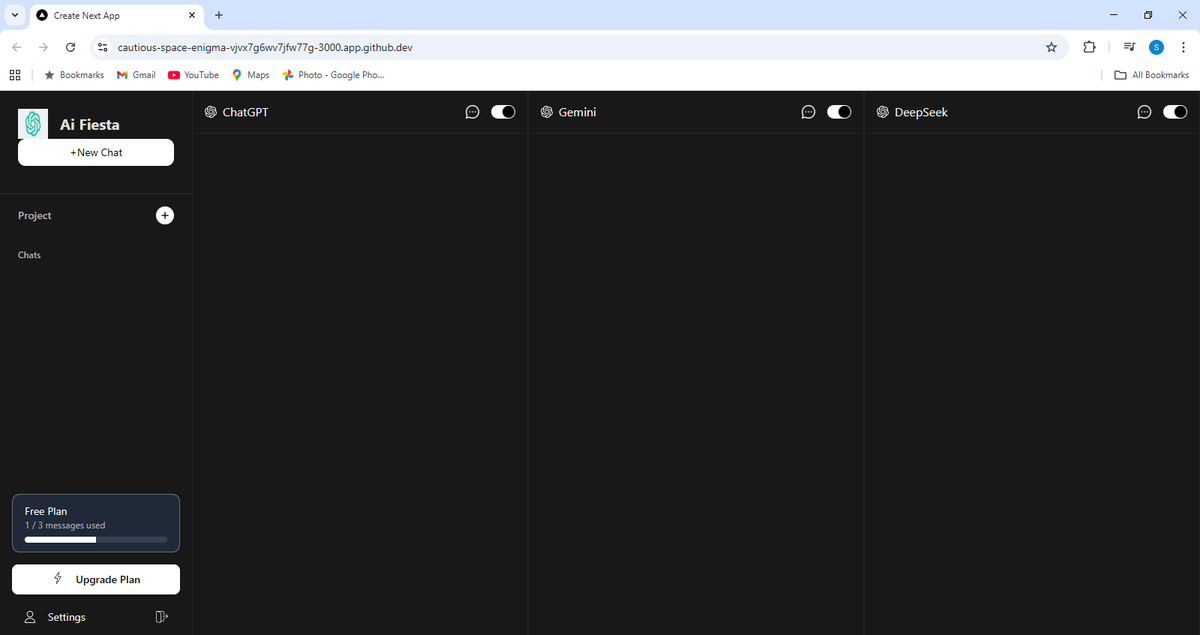Image resolution: width=1200 pixels, height=635 pixels.
Task: Reload the page in Chrome
Action: click(x=70, y=47)
